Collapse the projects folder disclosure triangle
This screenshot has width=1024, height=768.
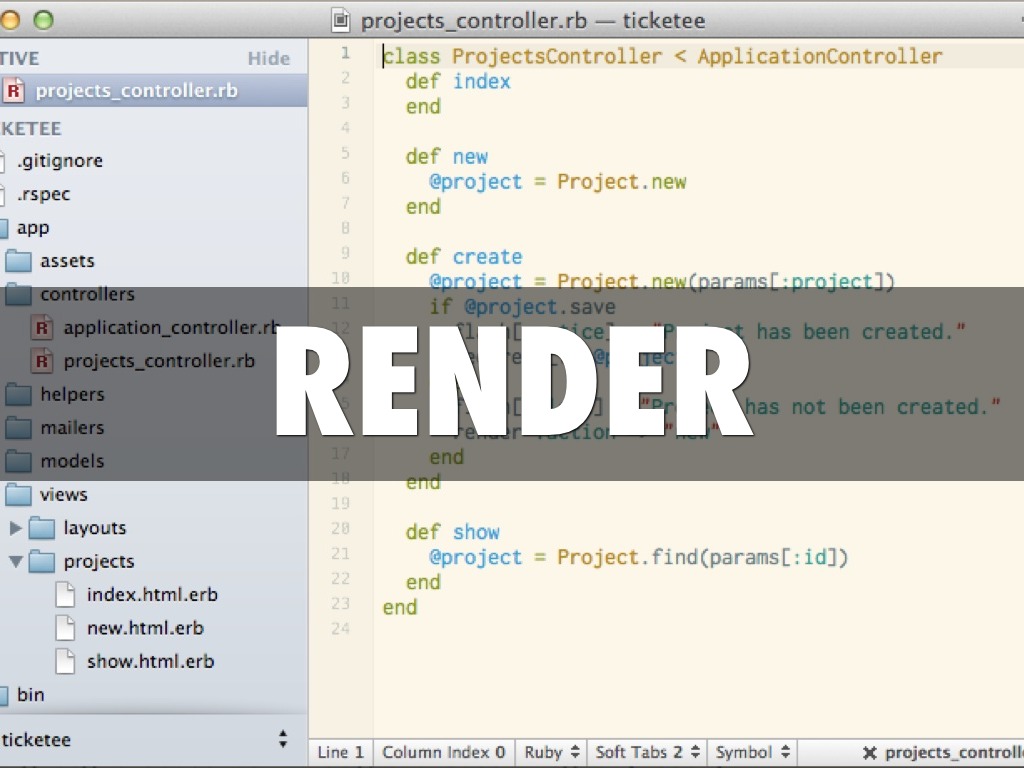[x=15, y=562]
